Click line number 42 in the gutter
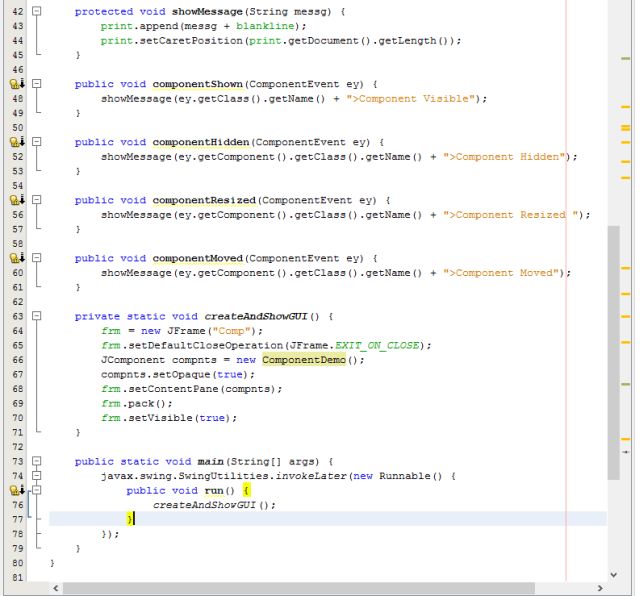 pos(18,11)
